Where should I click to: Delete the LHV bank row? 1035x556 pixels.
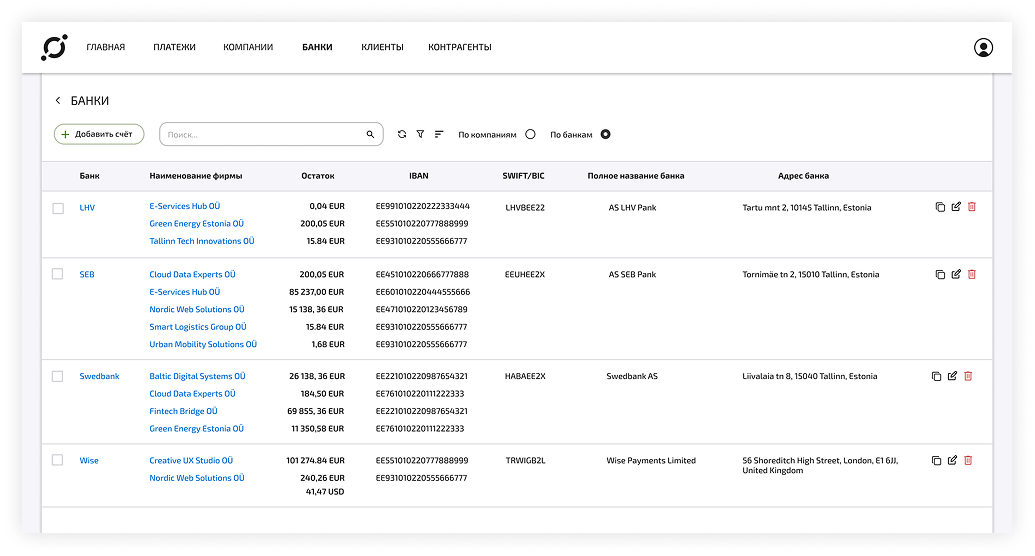pyautogui.click(x=972, y=207)
